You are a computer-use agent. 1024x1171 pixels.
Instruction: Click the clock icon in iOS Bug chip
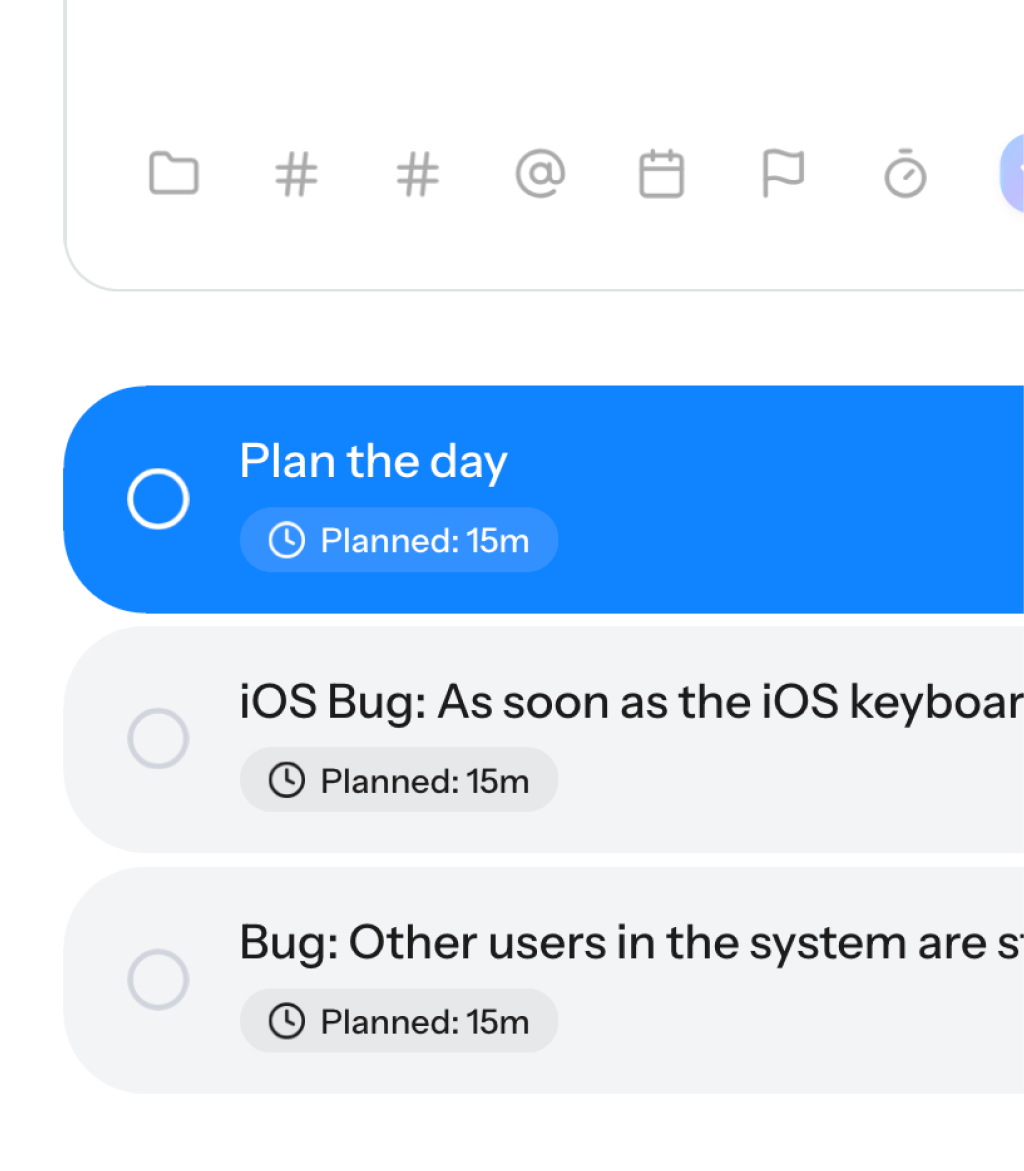point(287,781)
